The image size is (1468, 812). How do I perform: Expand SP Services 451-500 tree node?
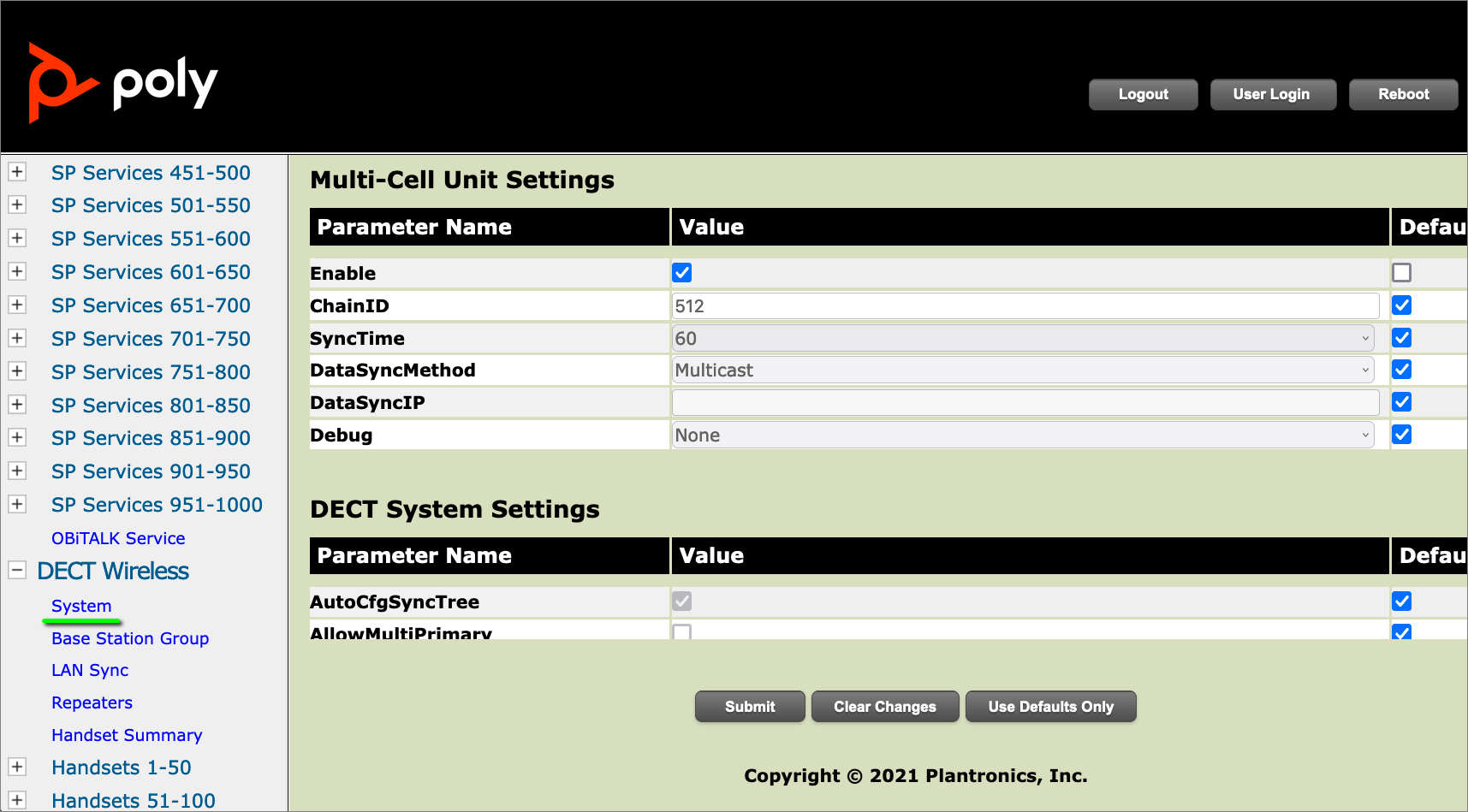point(17,172)
